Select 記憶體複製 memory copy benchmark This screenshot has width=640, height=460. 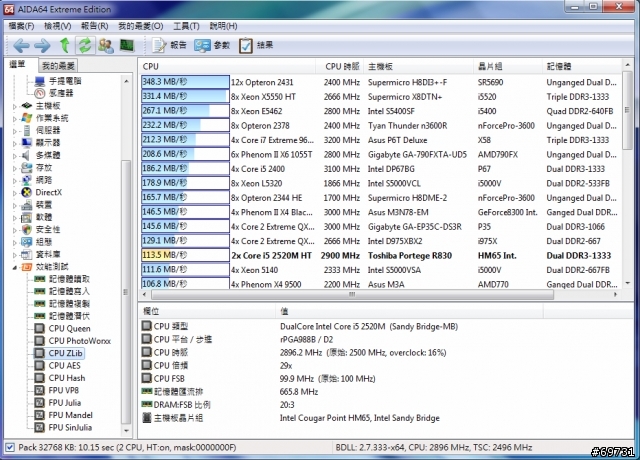coord(69,304)
